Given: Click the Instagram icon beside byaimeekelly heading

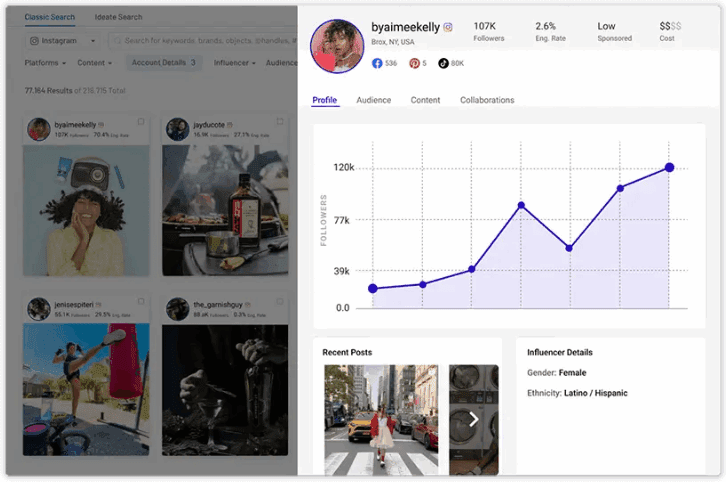Looking at the screenshot, I should [x=448, y=27].
